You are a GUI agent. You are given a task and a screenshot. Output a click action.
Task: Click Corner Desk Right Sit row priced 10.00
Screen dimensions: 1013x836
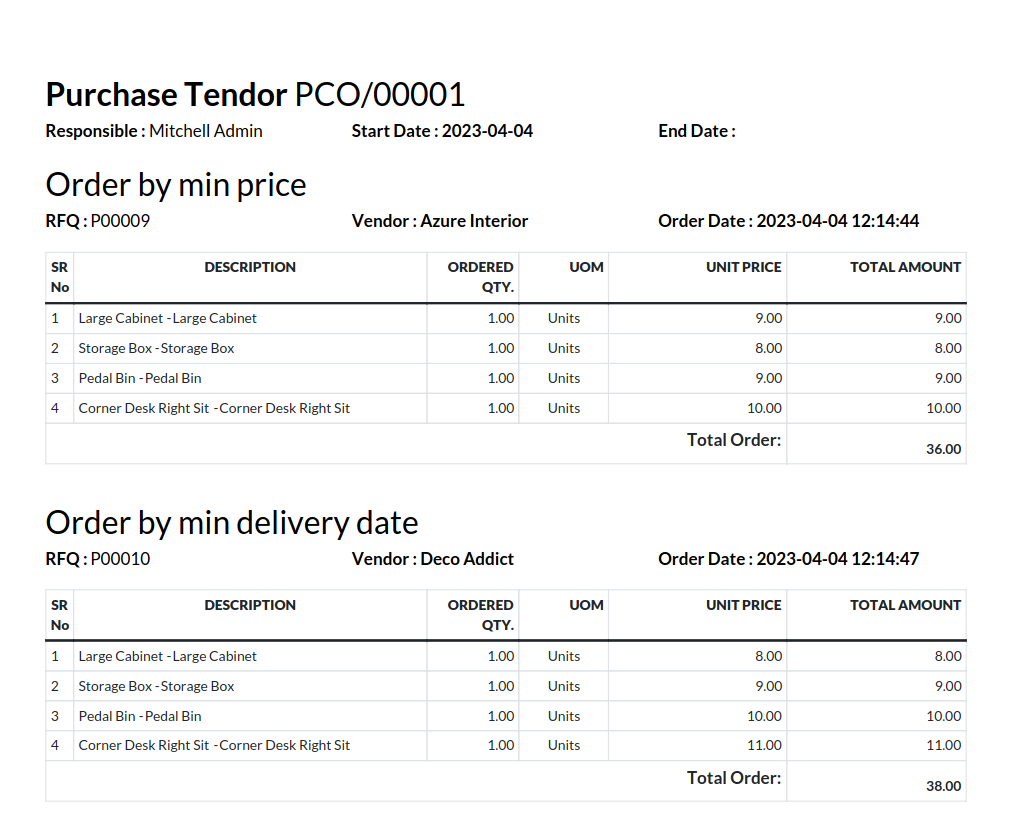[x=506, y=408]
